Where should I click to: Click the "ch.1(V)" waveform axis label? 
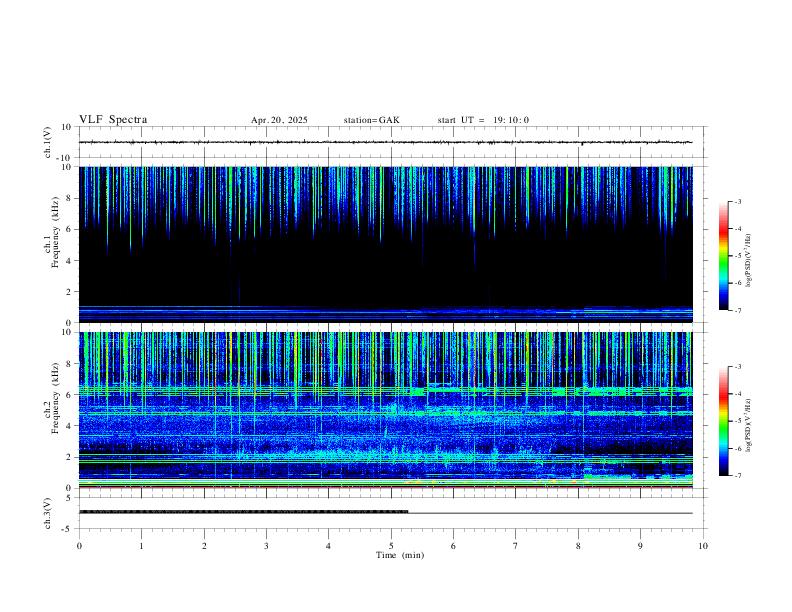(x=48, y=142)
